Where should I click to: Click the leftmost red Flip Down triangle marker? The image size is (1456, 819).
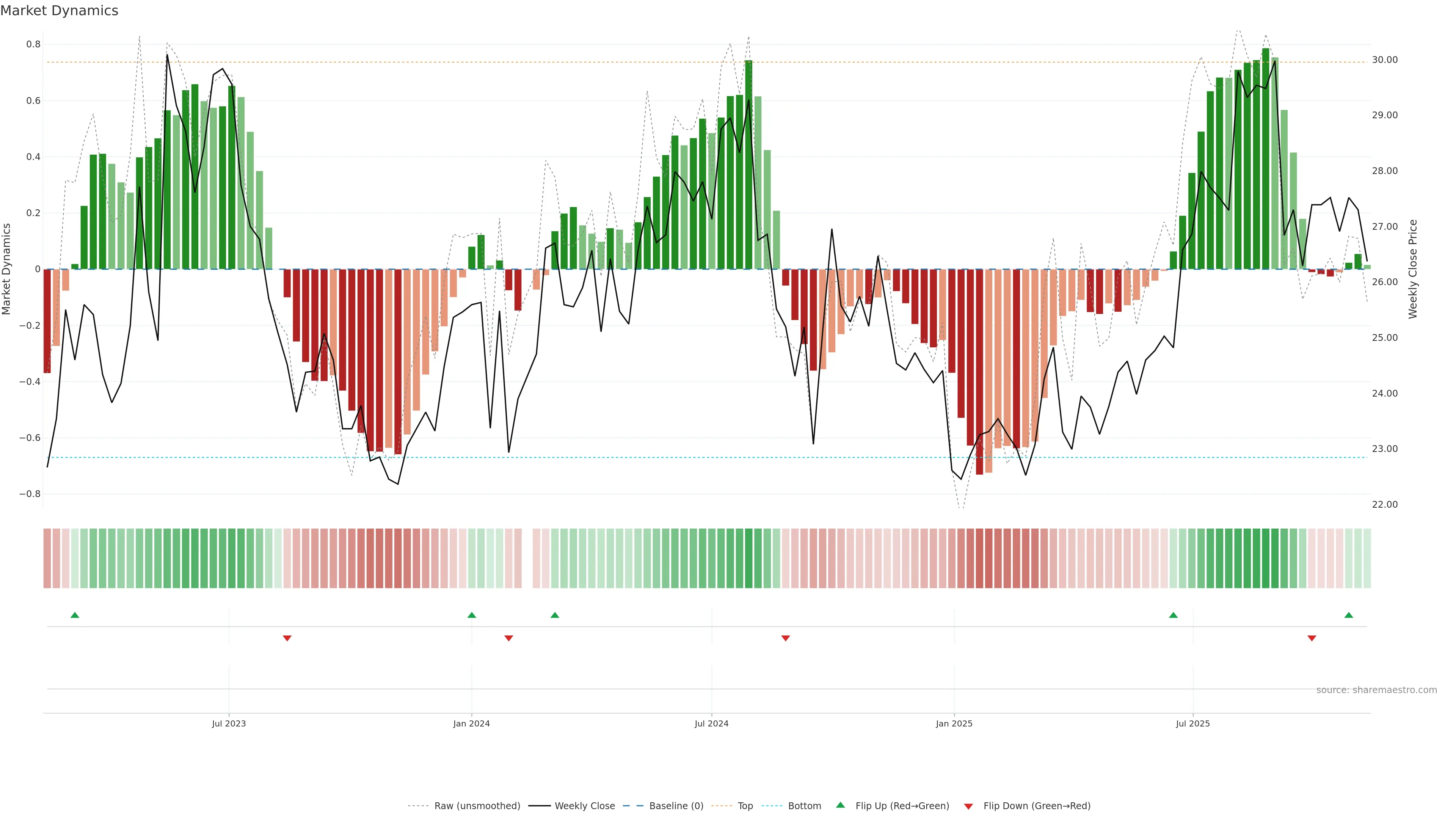click(x=287, y=638)
